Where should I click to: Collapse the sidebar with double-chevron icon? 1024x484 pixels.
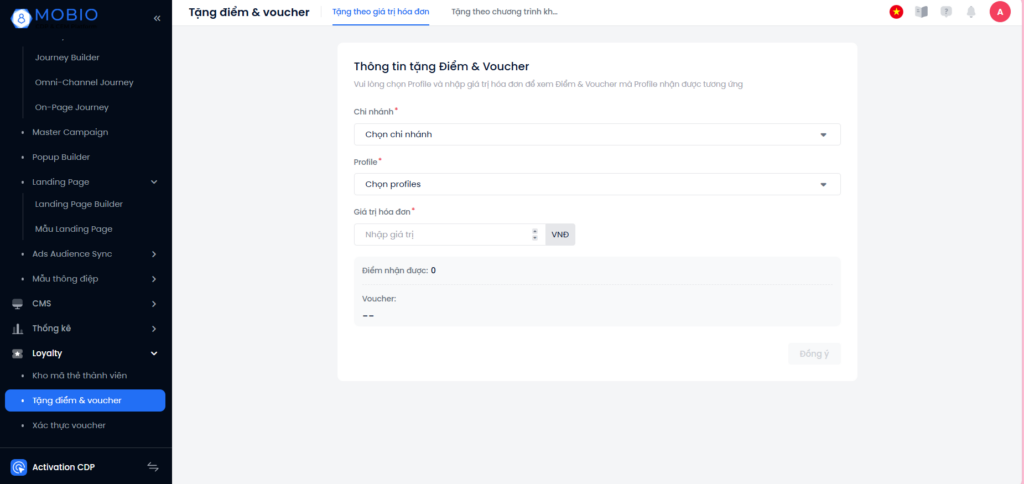tap(157, 18)
